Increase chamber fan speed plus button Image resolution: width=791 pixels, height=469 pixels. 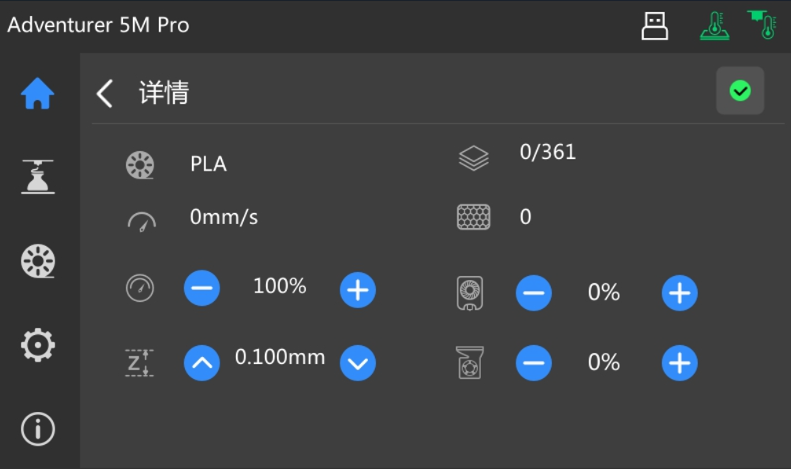coord(680,363)
